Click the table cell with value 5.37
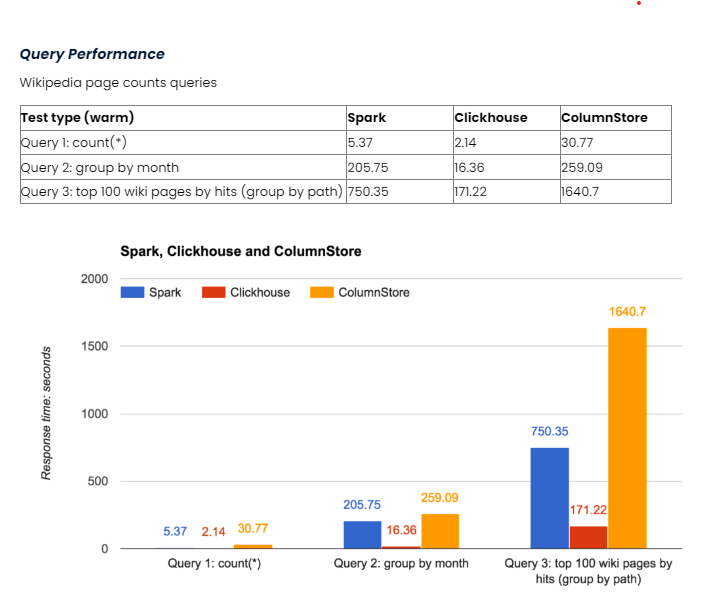726x592 pixels. (400, 143)
